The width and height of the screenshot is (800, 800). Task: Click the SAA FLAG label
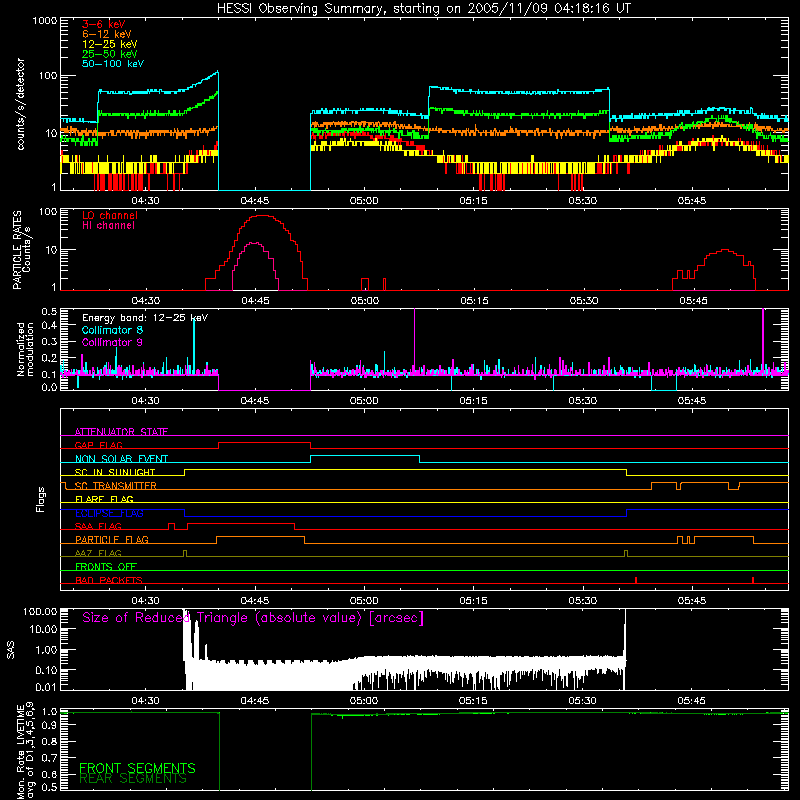click(x=98, y=526)
